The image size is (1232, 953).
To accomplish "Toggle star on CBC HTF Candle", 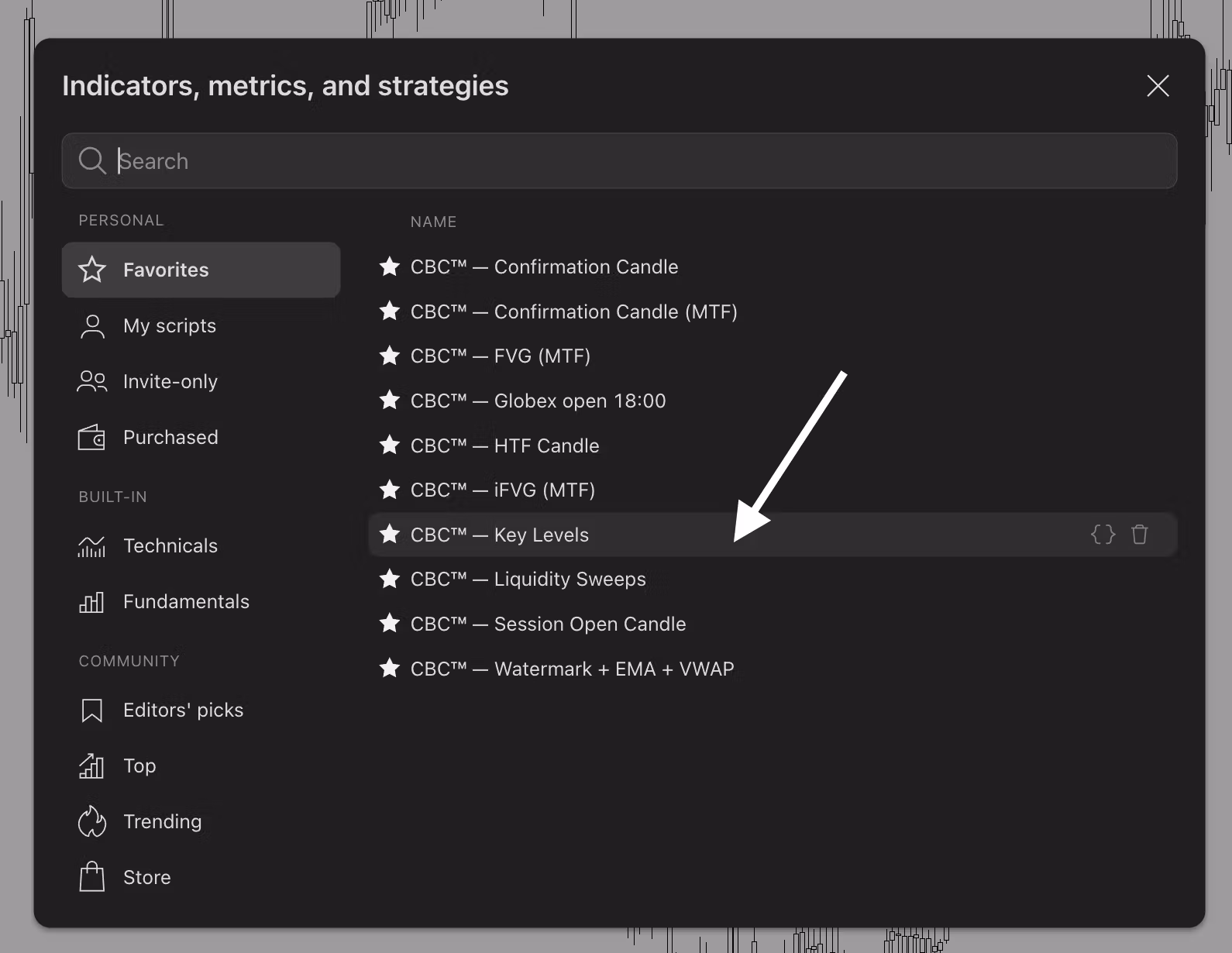I will 389,446.
